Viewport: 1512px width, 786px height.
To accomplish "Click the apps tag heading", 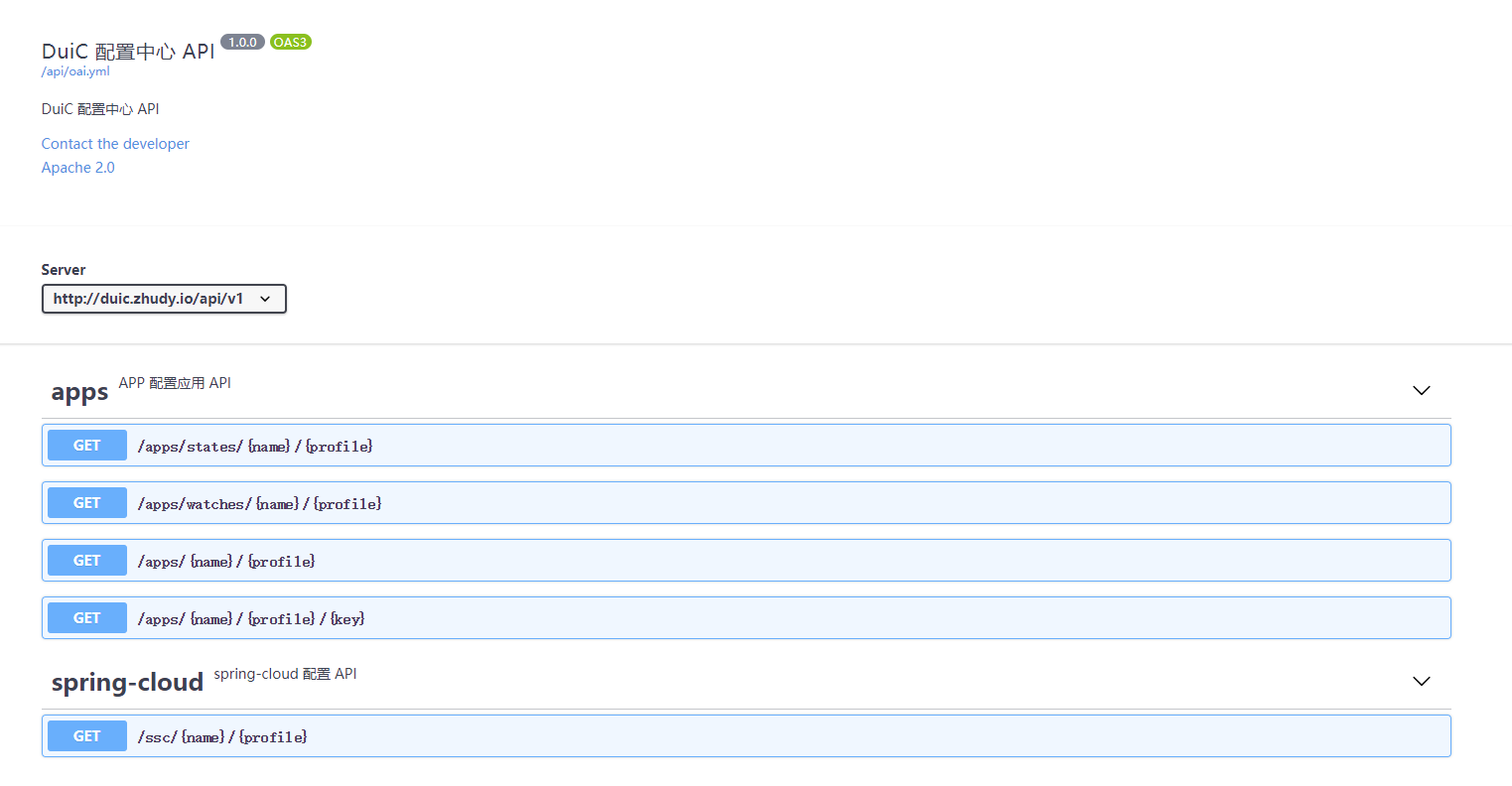I will [x=79, y=392].
